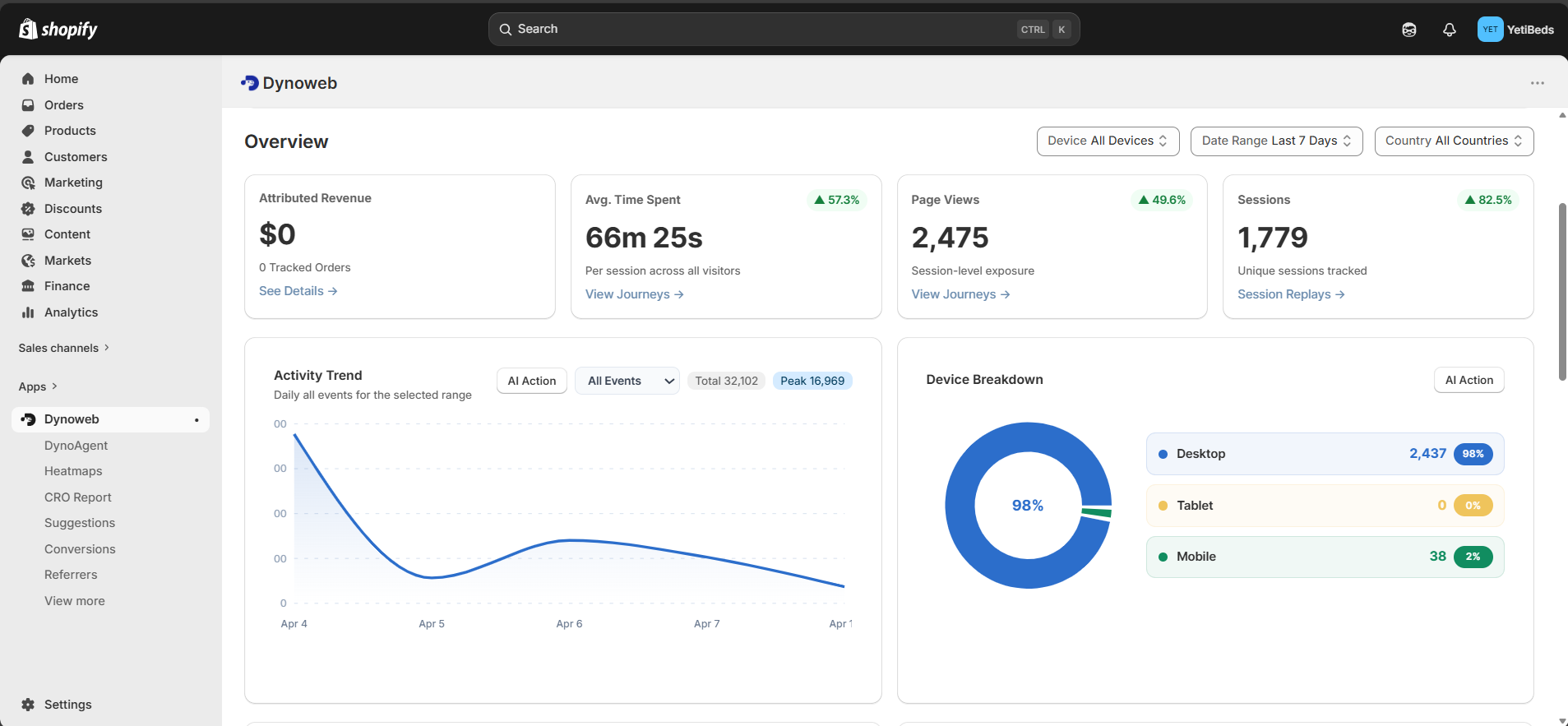Click the three-dot more options icon
Image resolution: width=1568 pixels, height=726 pixels.
pyautogui.click(x=1537, y=83)
